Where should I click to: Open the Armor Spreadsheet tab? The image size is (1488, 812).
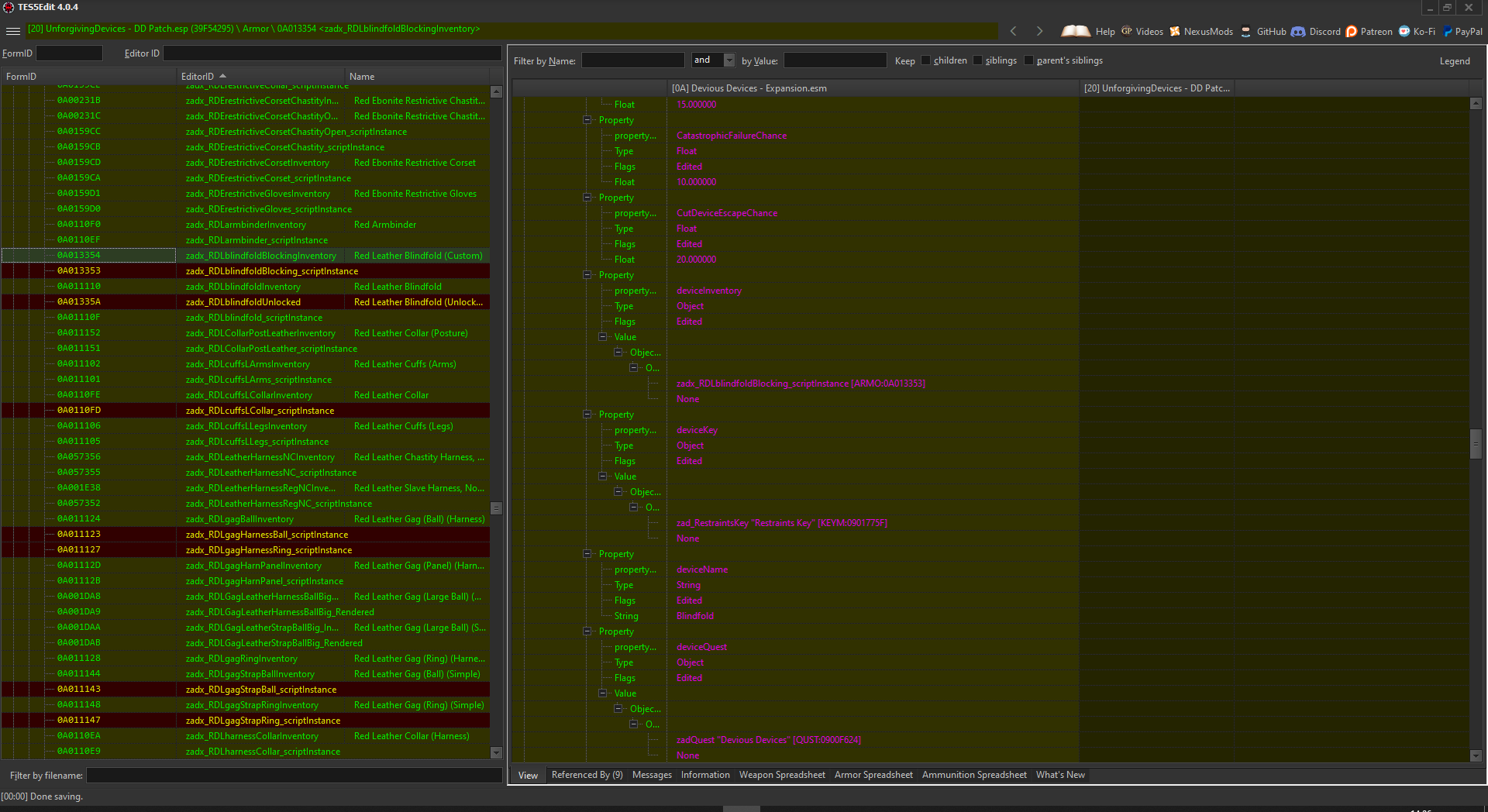873,775
